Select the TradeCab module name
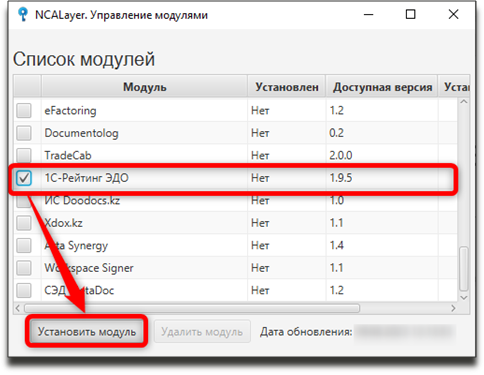Viewport: 484px width, 375px height. (x=68, y=155)
